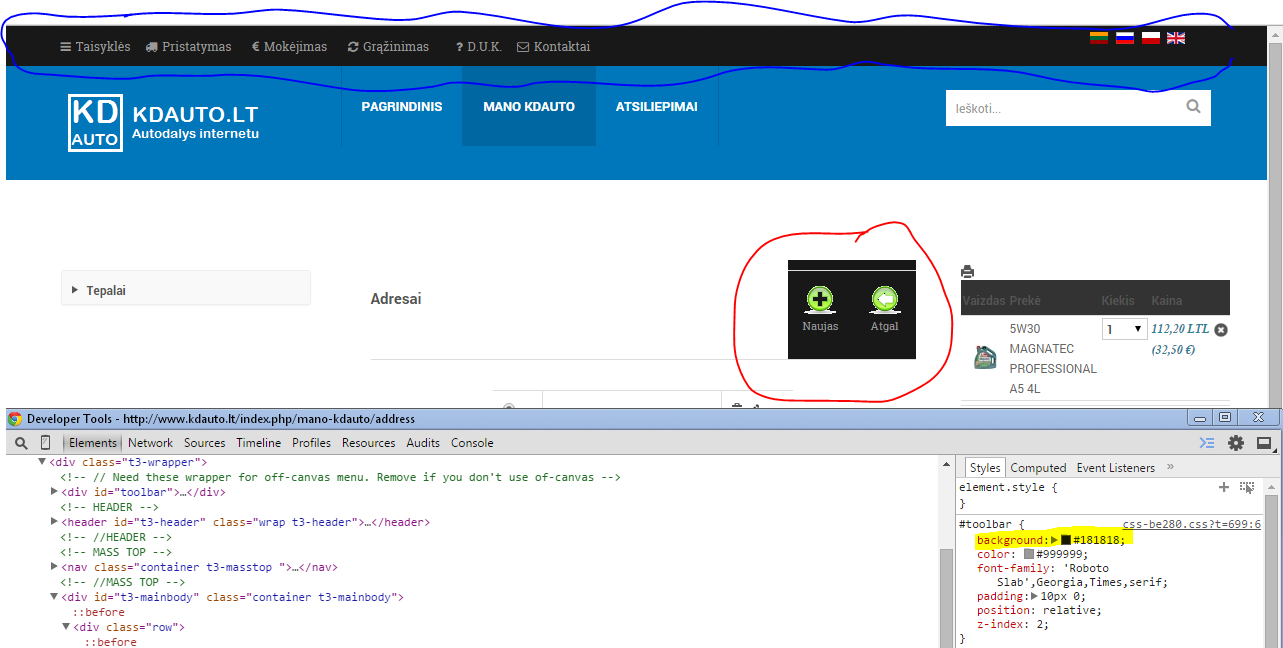This screenshot has width=1283, height=648.
Task: Switch to Network tab in DevTools
Action: (x=150, y=443)
